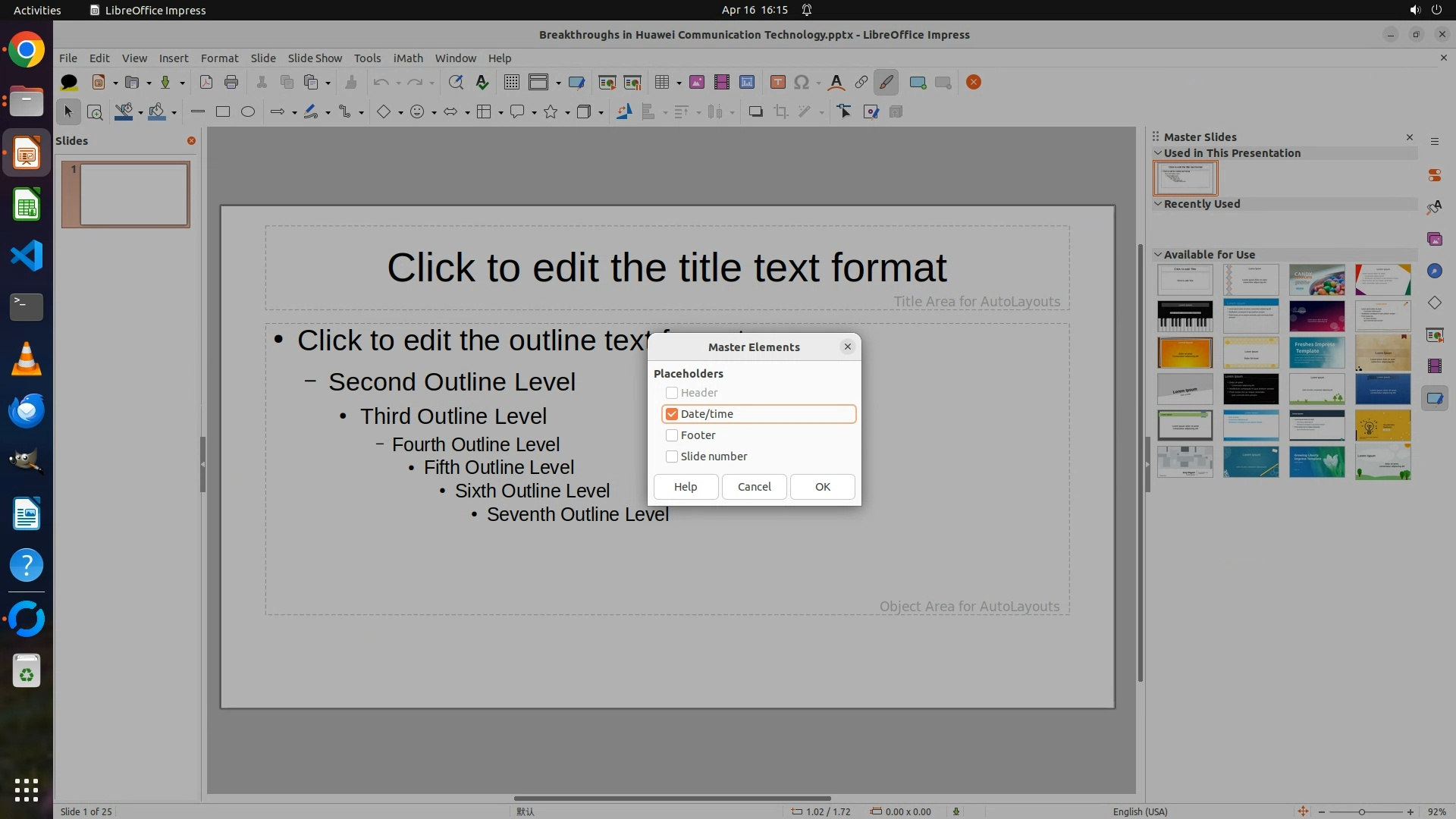The width and height of the screenshot is (1456, 819).
Task: Enable the Slide number checkbox
Action: point(672,457)
